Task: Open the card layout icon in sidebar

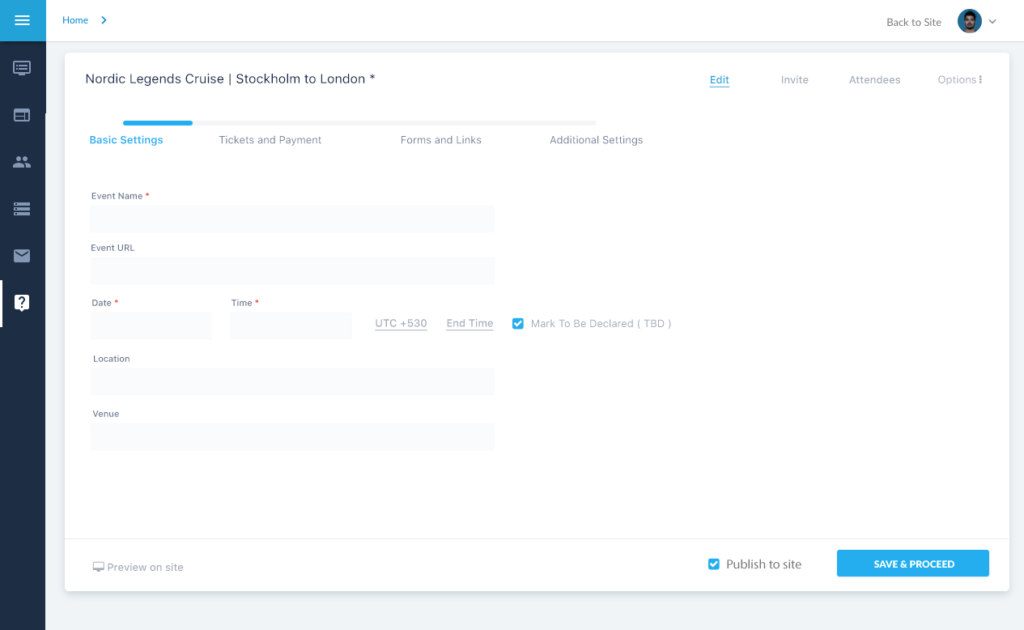Action: [x=22, y=115]
